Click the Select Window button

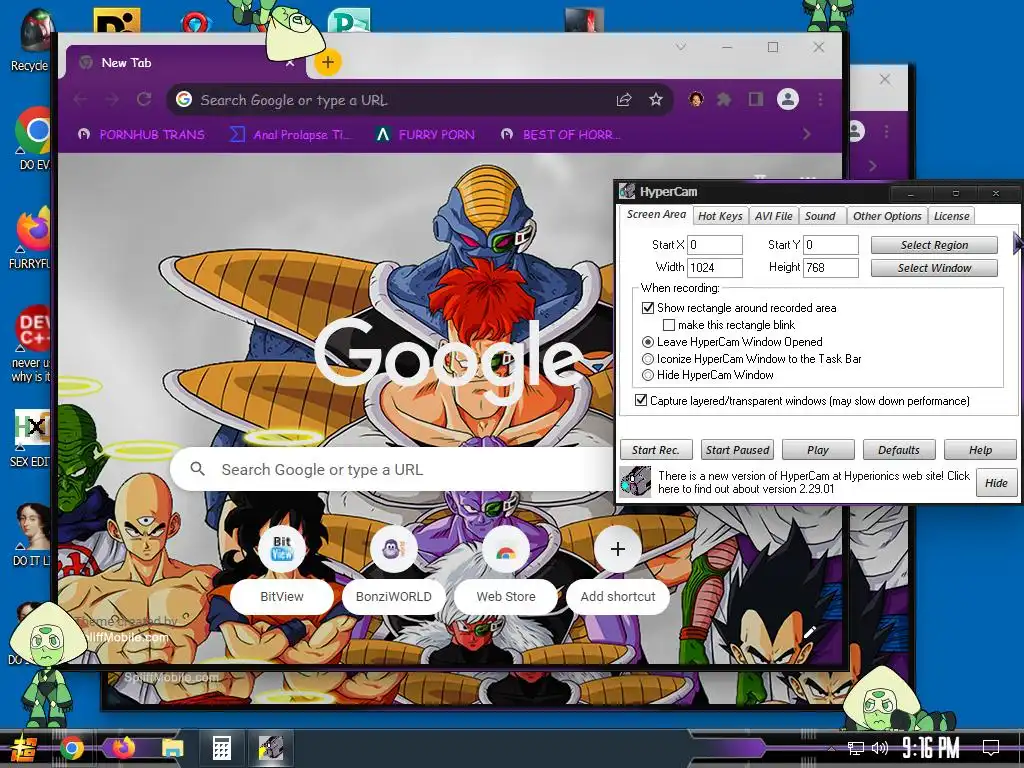pos(934,268)
